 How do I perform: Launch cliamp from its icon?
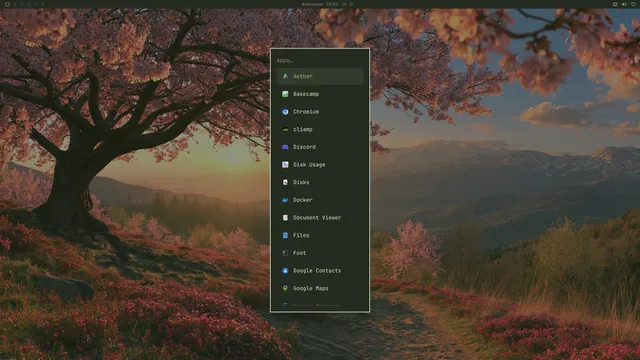[x=285, y=129]
